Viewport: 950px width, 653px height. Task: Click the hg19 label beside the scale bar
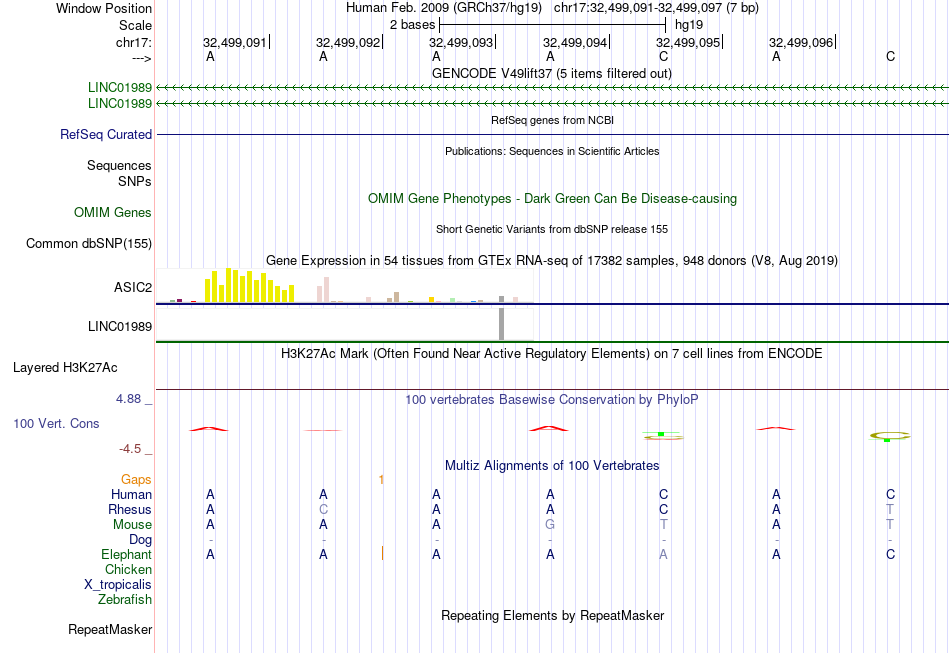click(x=689, y=25)
